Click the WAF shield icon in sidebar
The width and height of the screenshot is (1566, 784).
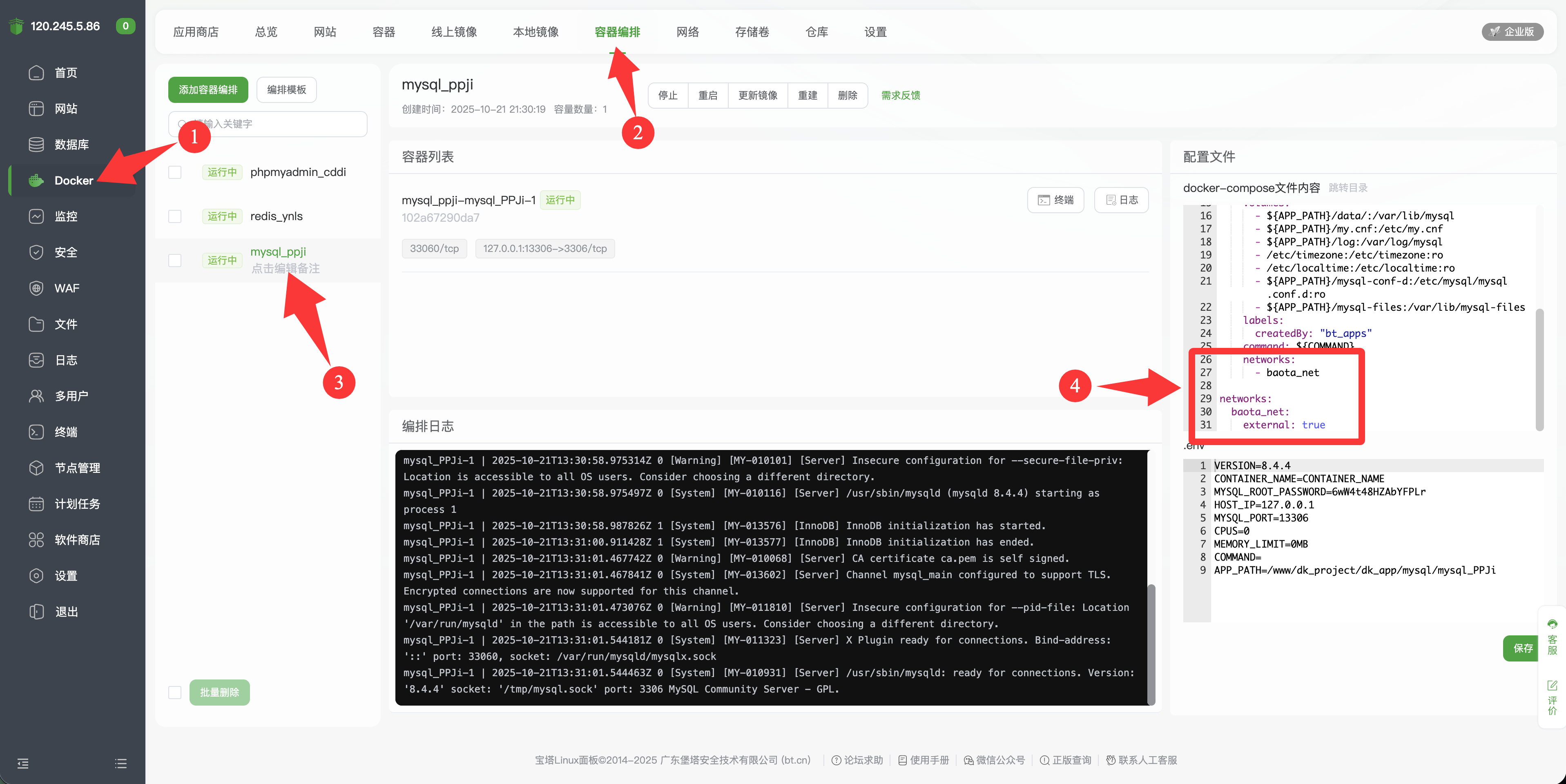pyautogui.click(x=36, y=288)
